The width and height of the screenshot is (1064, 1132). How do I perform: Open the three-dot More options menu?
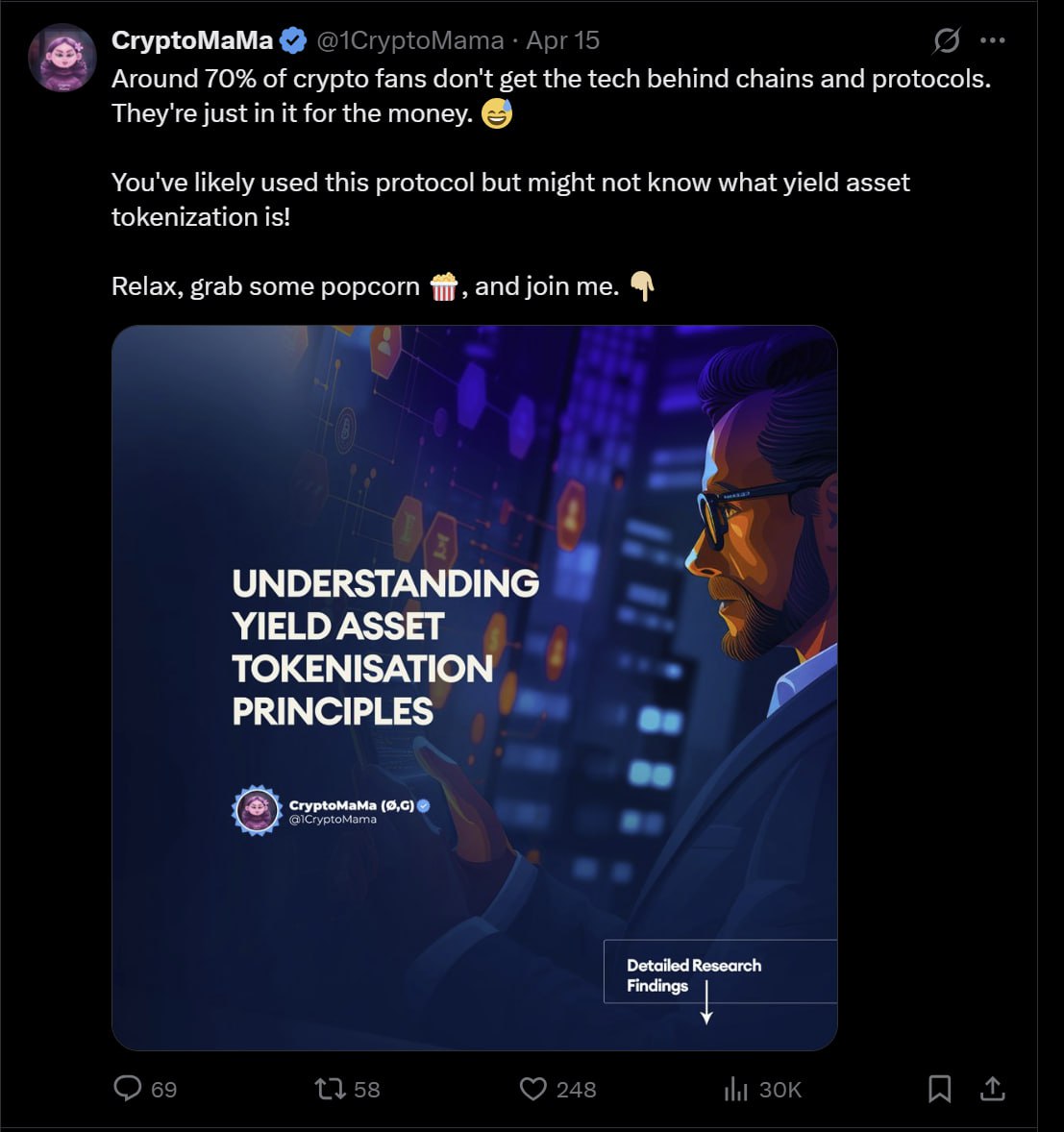pos(992,40)
